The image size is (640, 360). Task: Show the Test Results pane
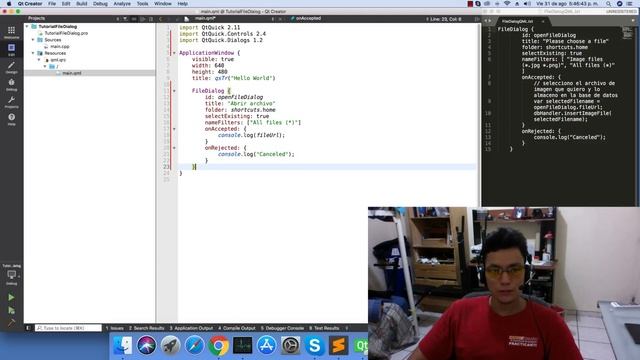pos(324,328)
